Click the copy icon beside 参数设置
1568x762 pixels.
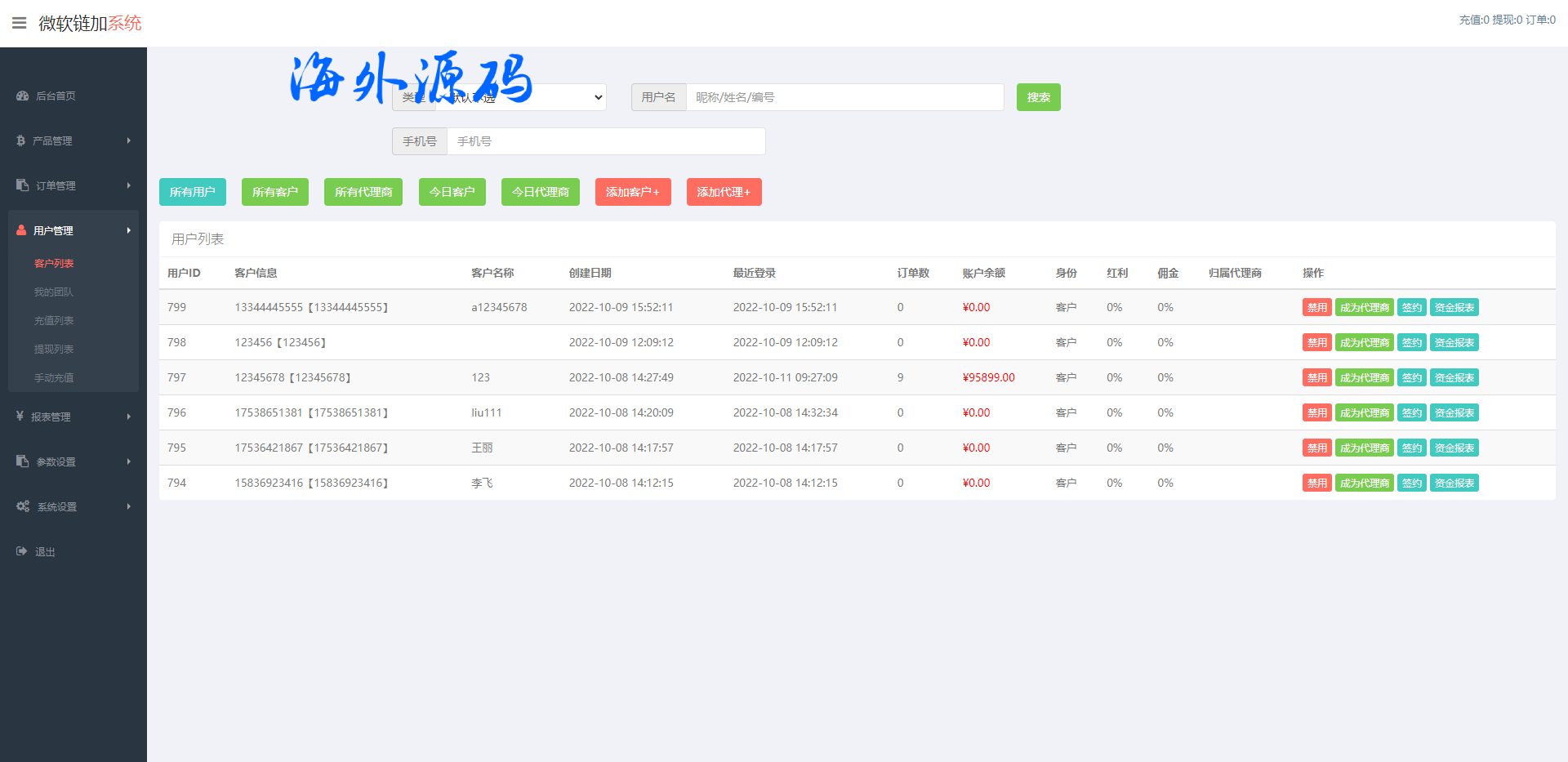tap(22, 461)
